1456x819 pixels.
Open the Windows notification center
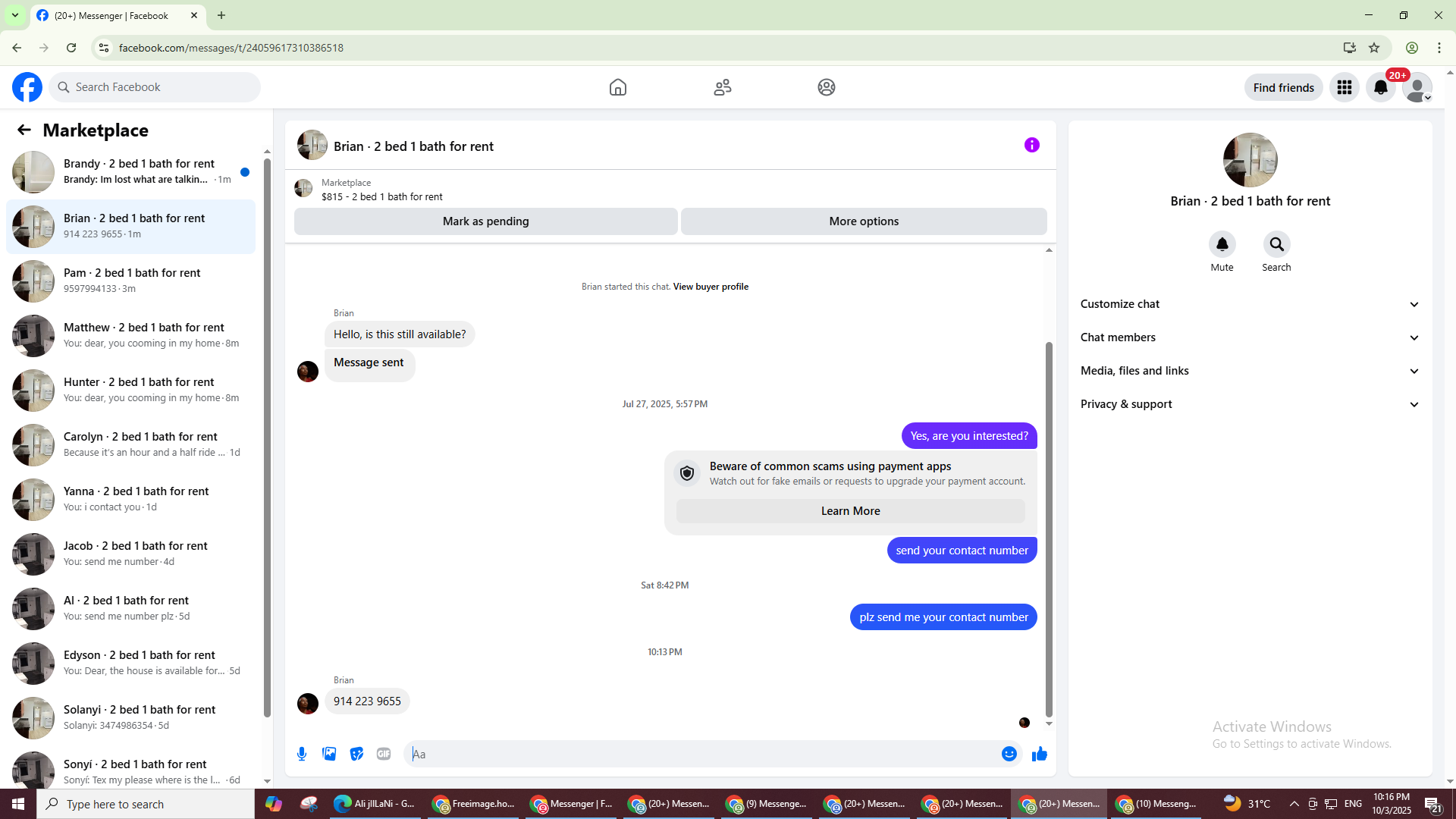coord(1432,804)
